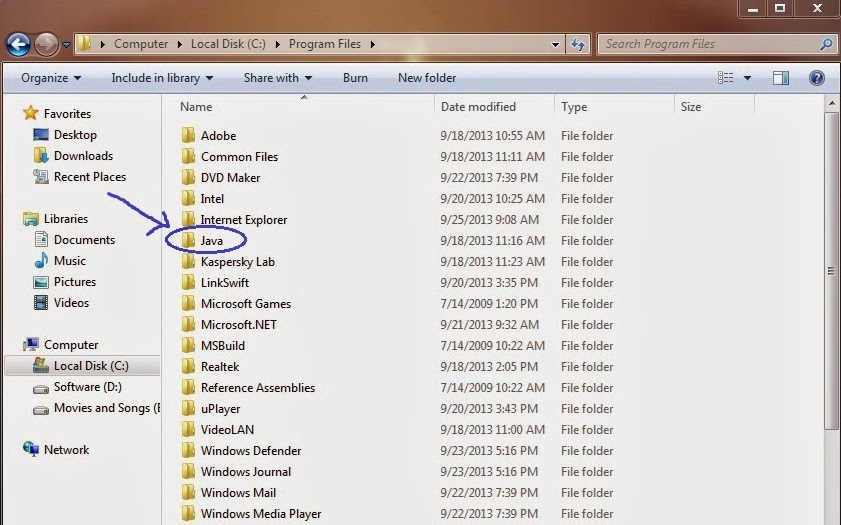The height and width of the screenshot is (525, 841).
Task: Select the LinkSwift folder icon
Action: pyautogui.click(x=188, y=282)
